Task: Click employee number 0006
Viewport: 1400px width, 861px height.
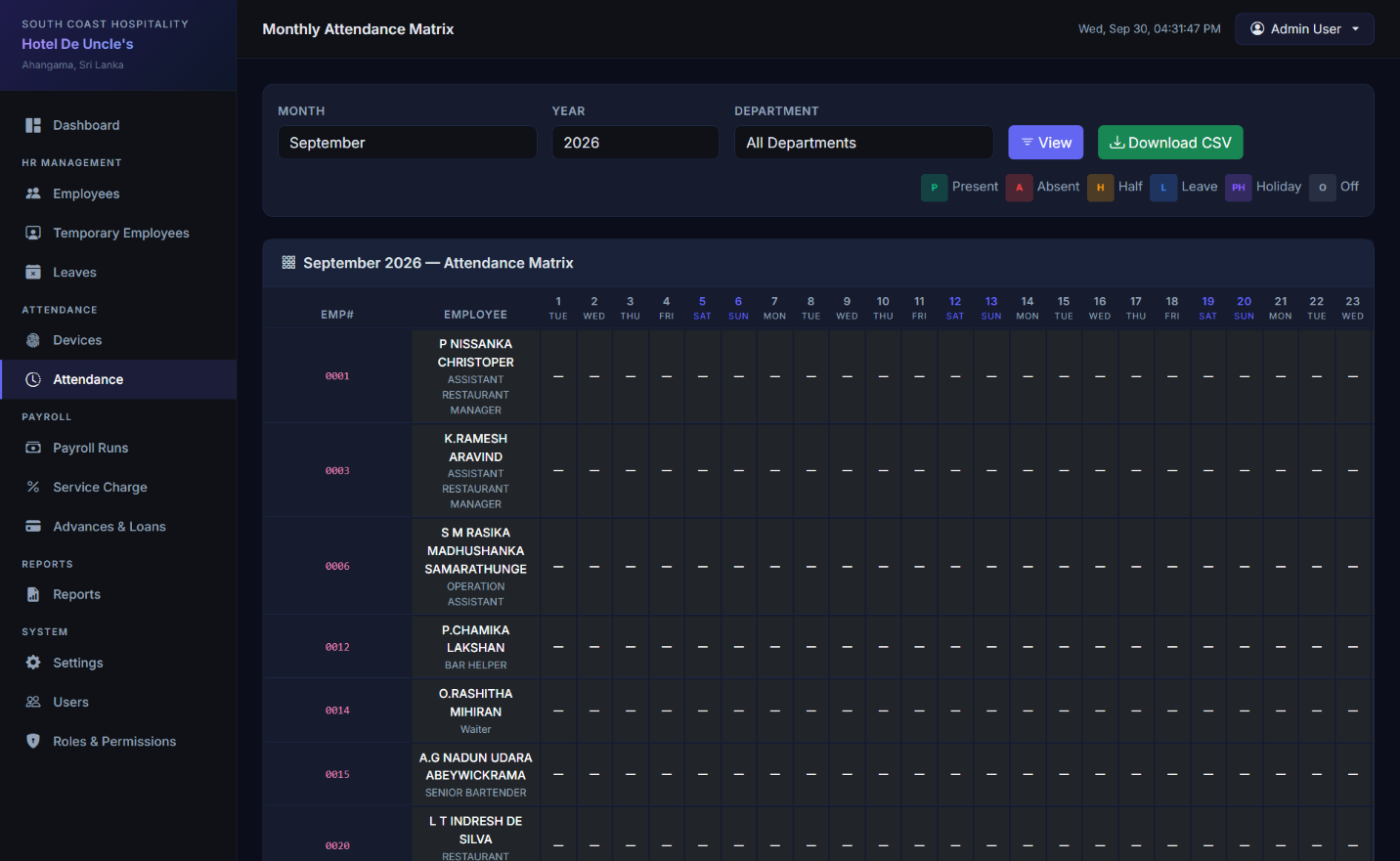Action: tap(337, 567)
